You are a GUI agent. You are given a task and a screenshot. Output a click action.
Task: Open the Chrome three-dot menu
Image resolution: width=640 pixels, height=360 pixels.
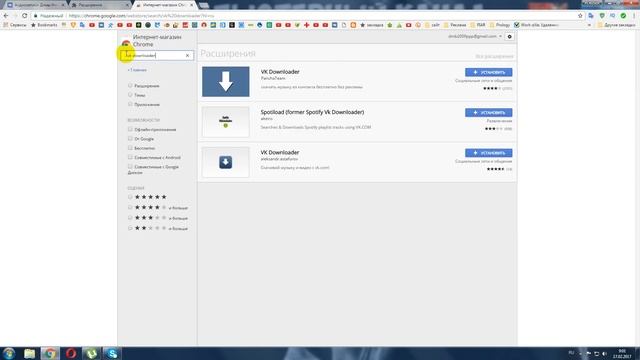pyautogui.click(x=634, y=16)
